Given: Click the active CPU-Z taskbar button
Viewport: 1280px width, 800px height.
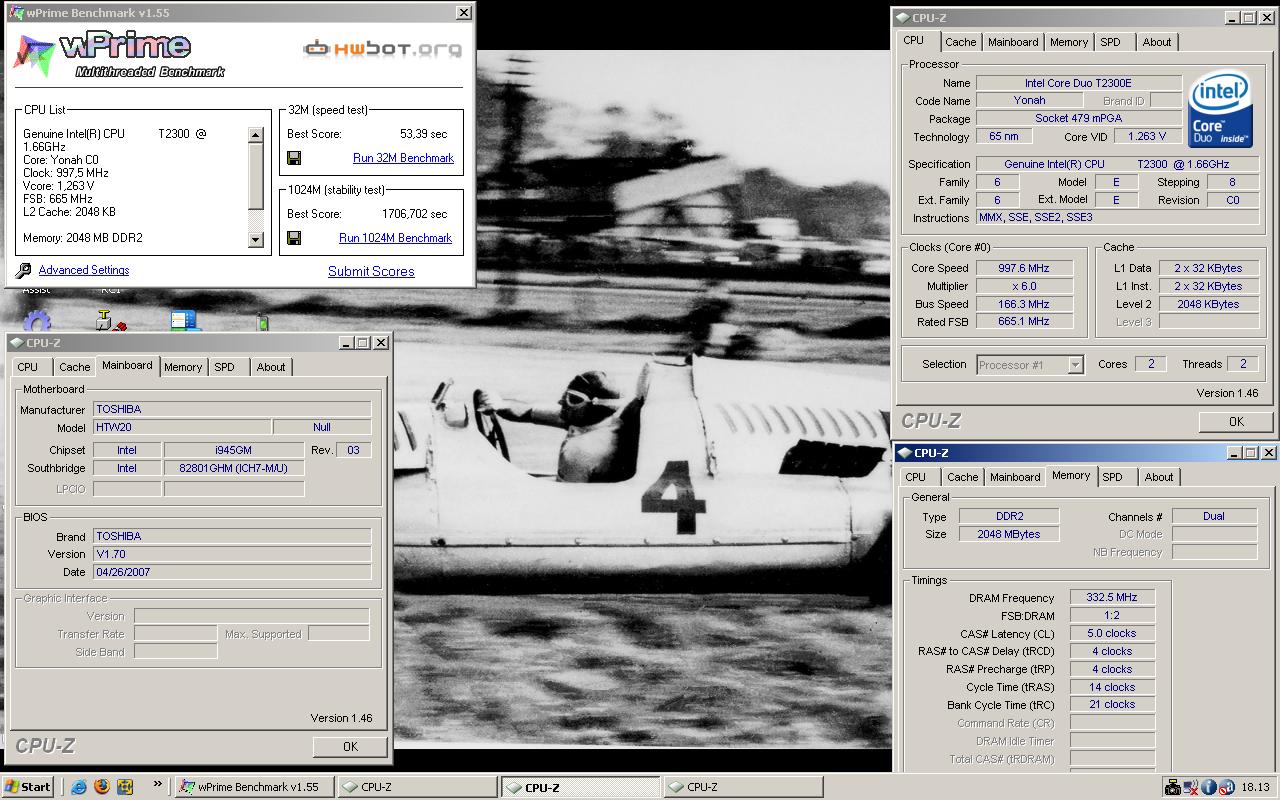Looking at the screenshot, I should 580,787.
